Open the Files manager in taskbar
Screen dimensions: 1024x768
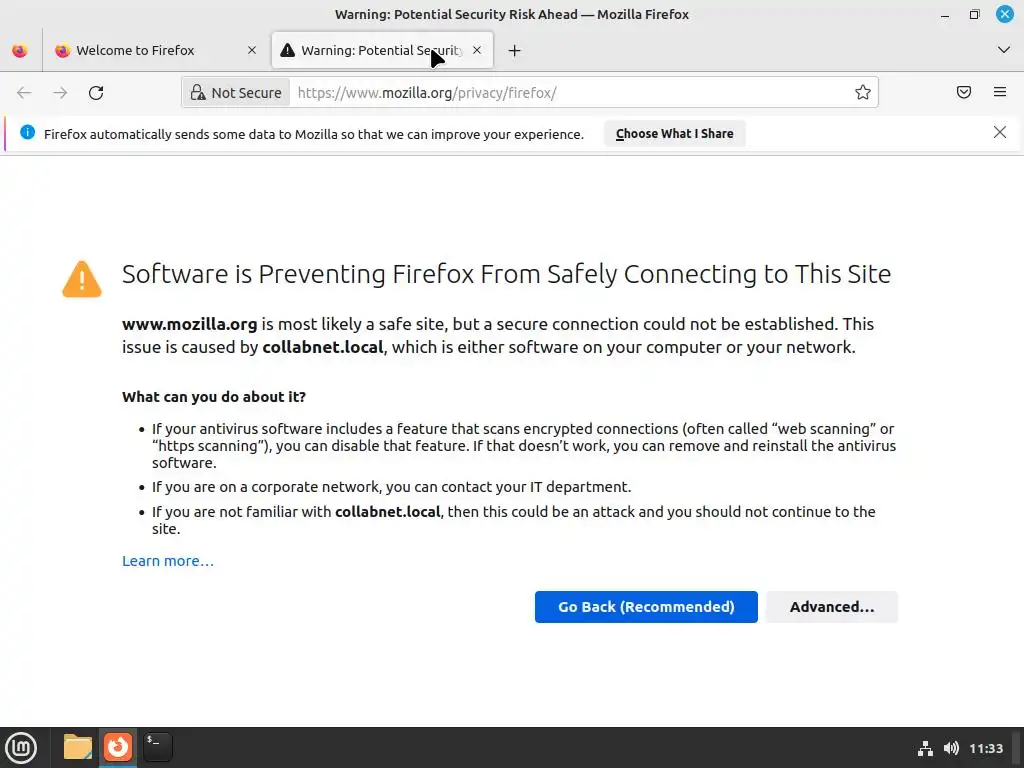[77, 747]
